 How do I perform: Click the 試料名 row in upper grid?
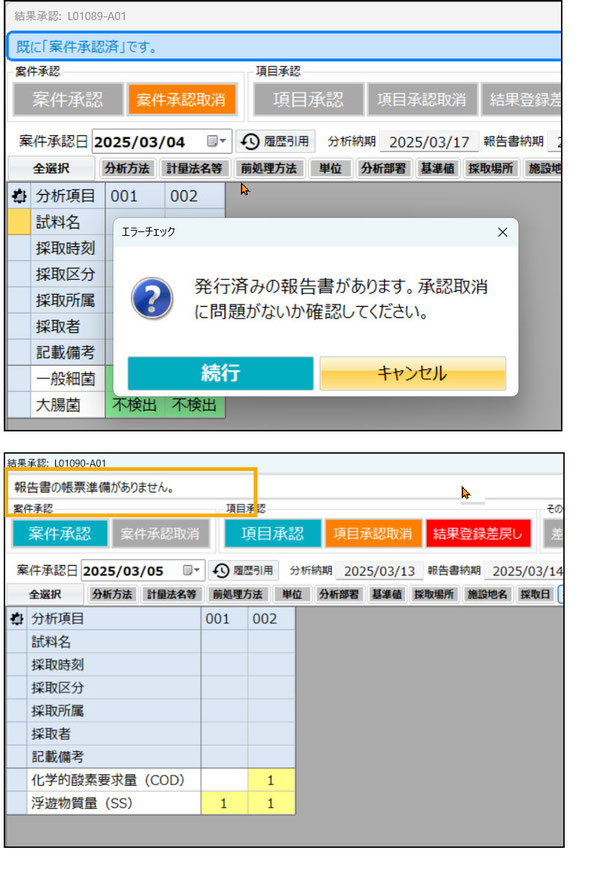(68, 222)
